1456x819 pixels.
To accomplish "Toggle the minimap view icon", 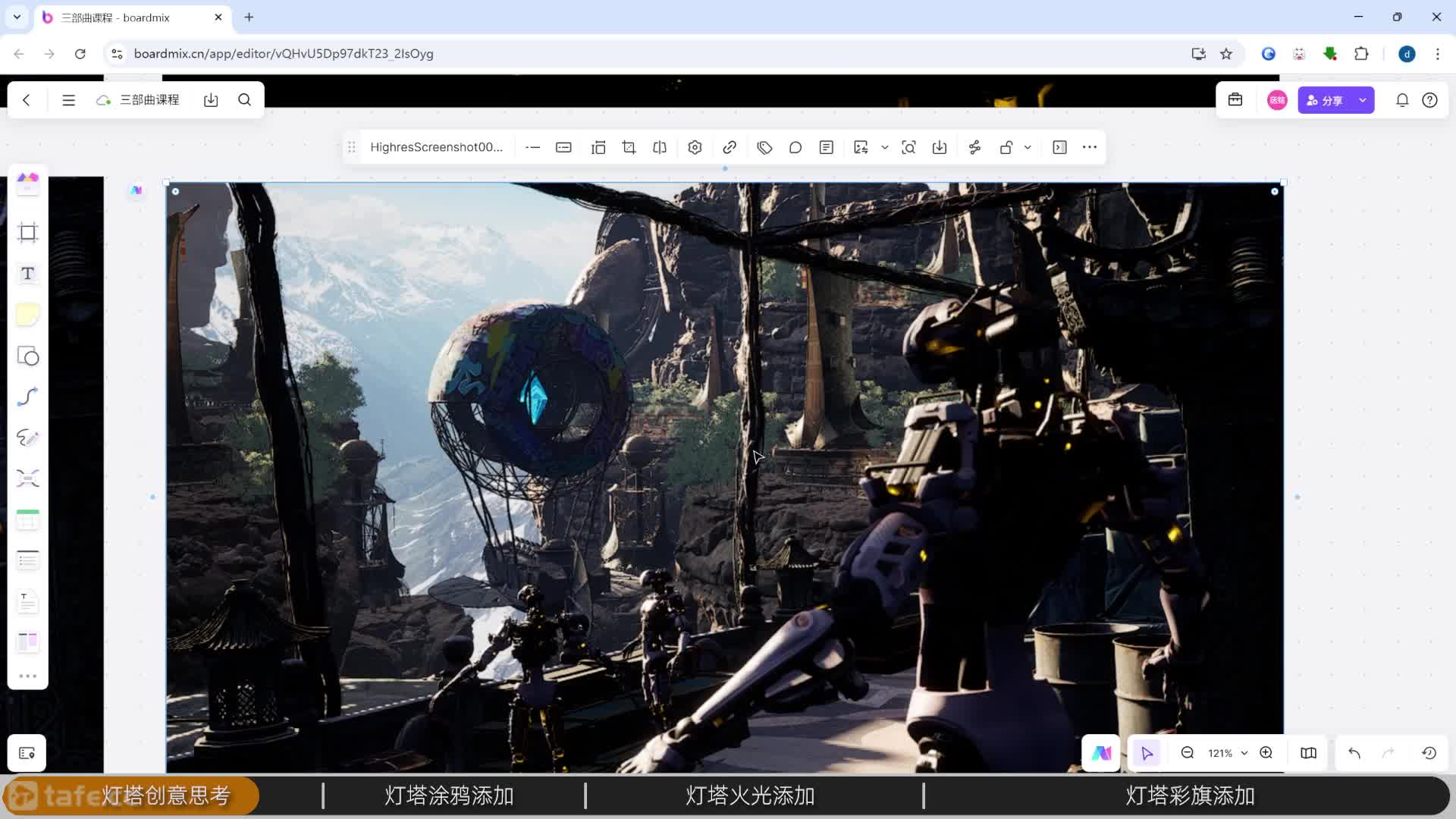I will point(1308,753).
